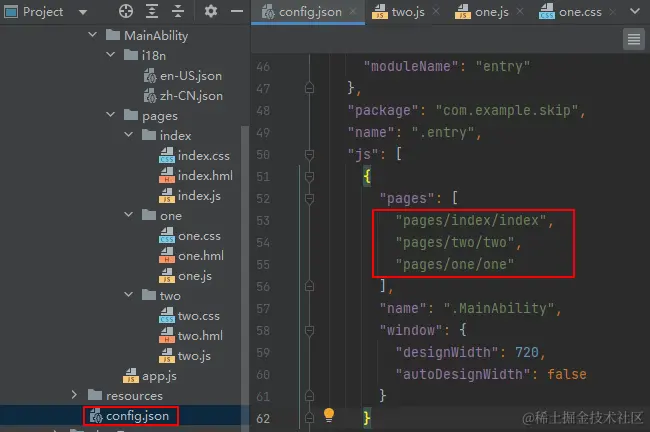Click the yellow lightbulb intention icon
650x432 pixels.
pyautogui.click(x=329, y=415)
